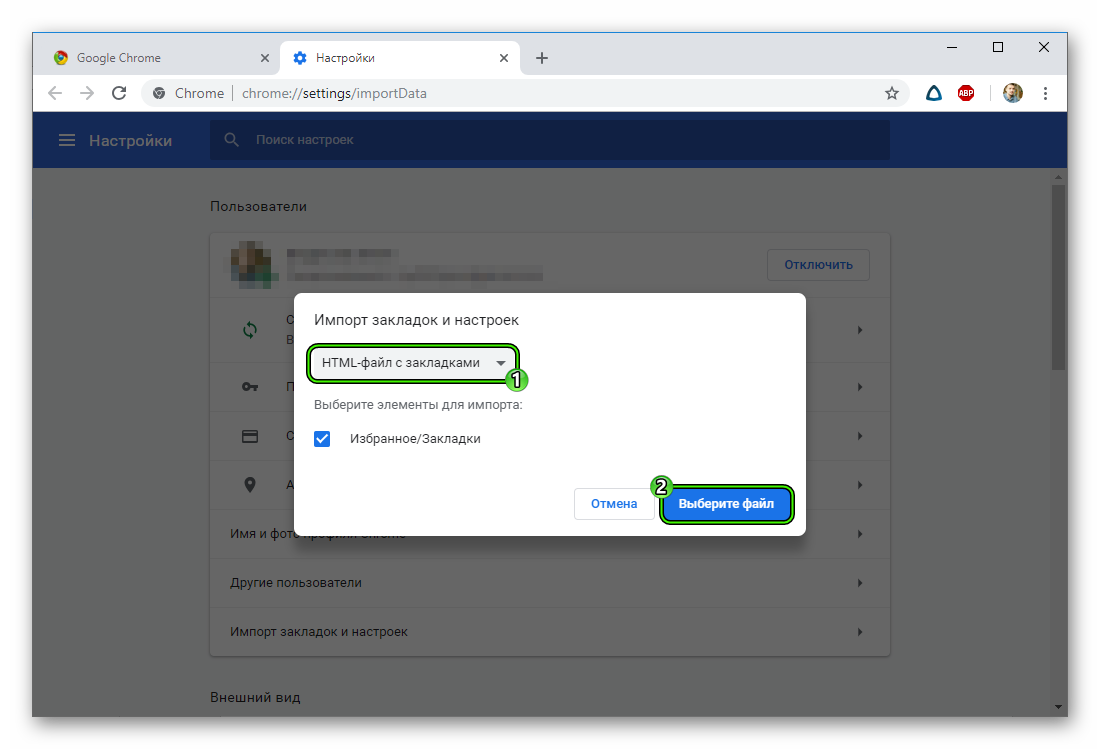Expand the Другие пользователи row

click(549, 582)
